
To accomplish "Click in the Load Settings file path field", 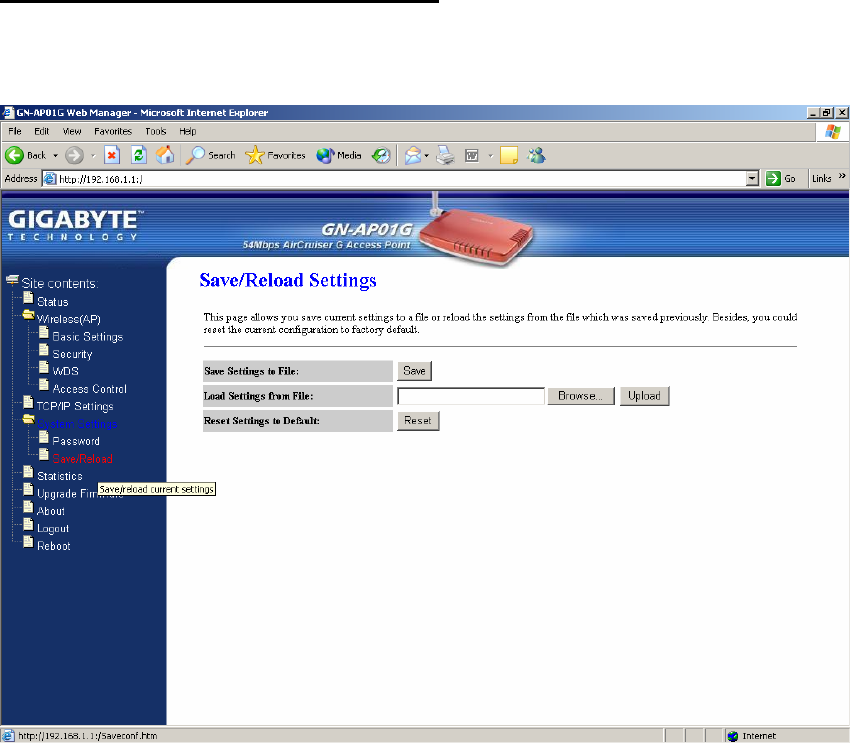I will (471, 396).
